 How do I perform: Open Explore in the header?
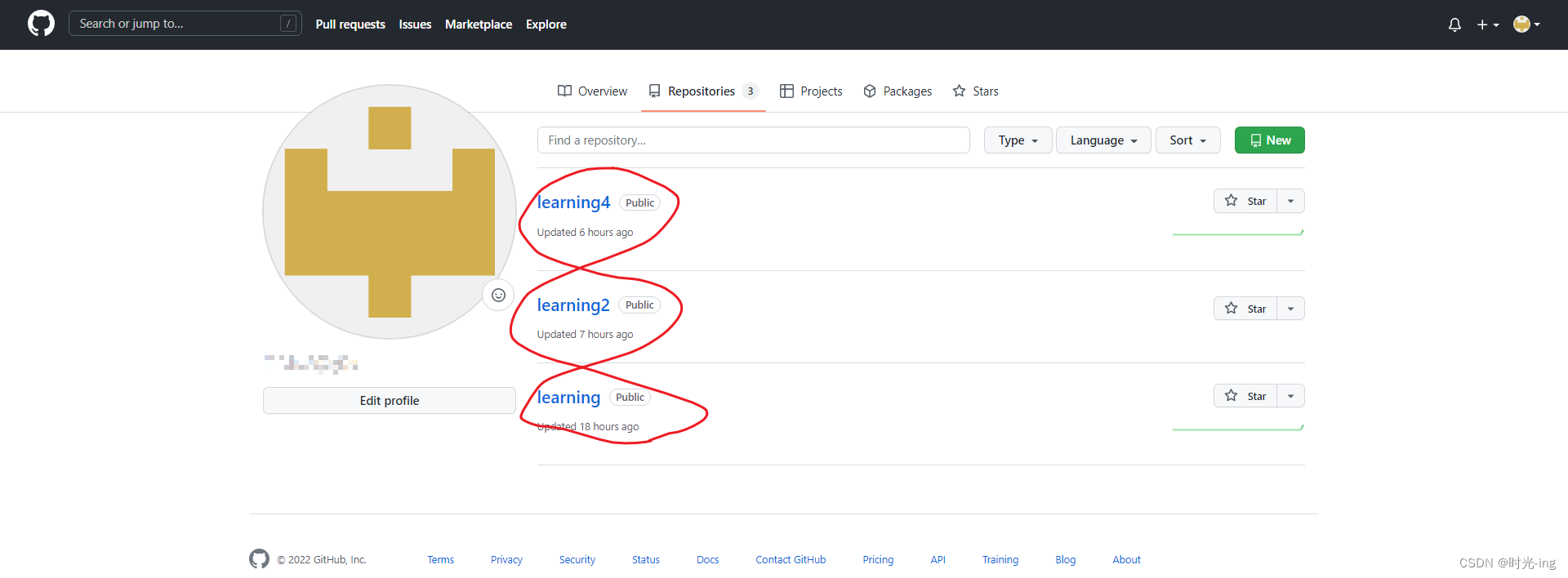[x=546, y=24]
